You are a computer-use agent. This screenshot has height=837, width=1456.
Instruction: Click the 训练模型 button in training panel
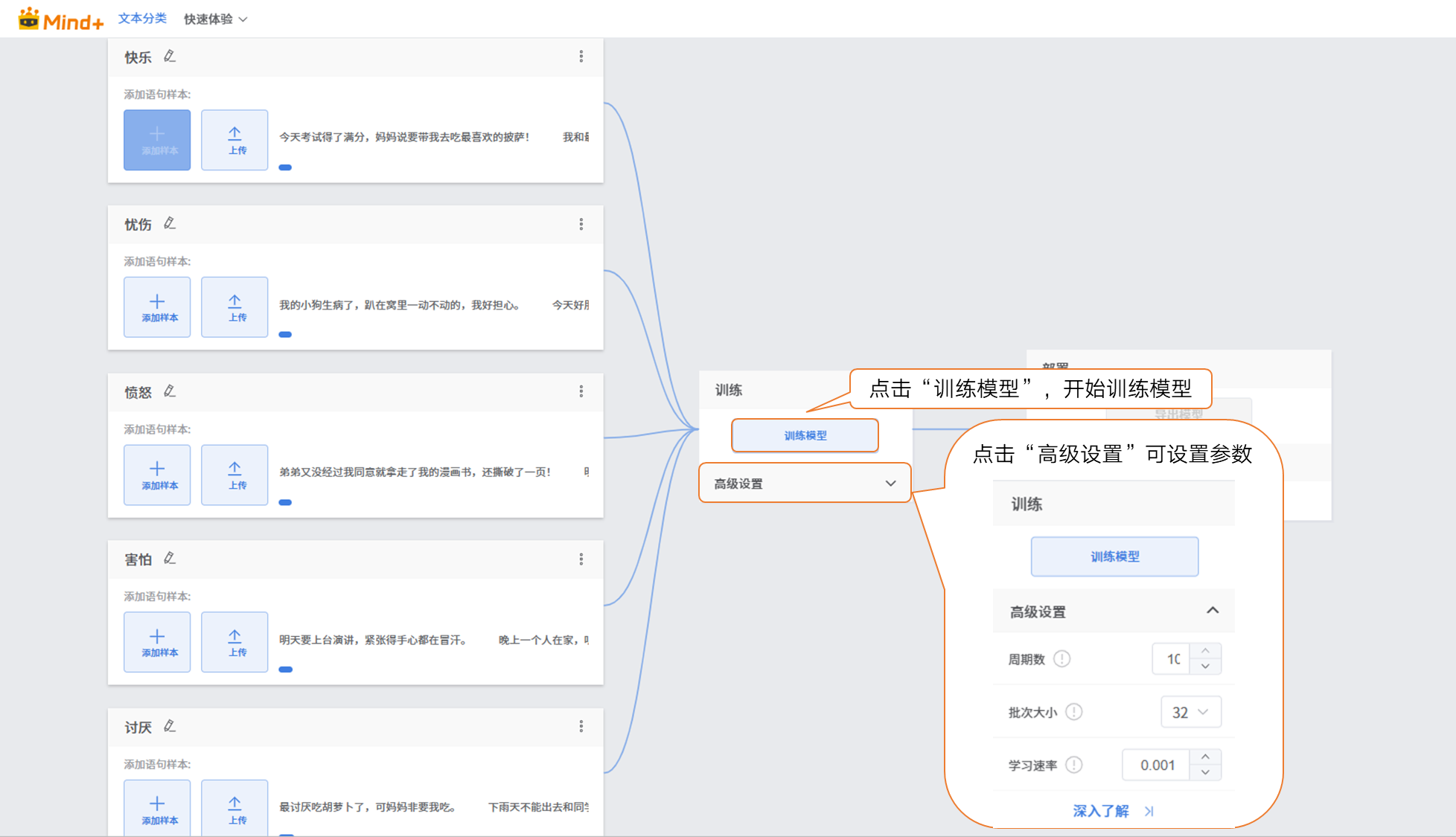tap(805, 435)
